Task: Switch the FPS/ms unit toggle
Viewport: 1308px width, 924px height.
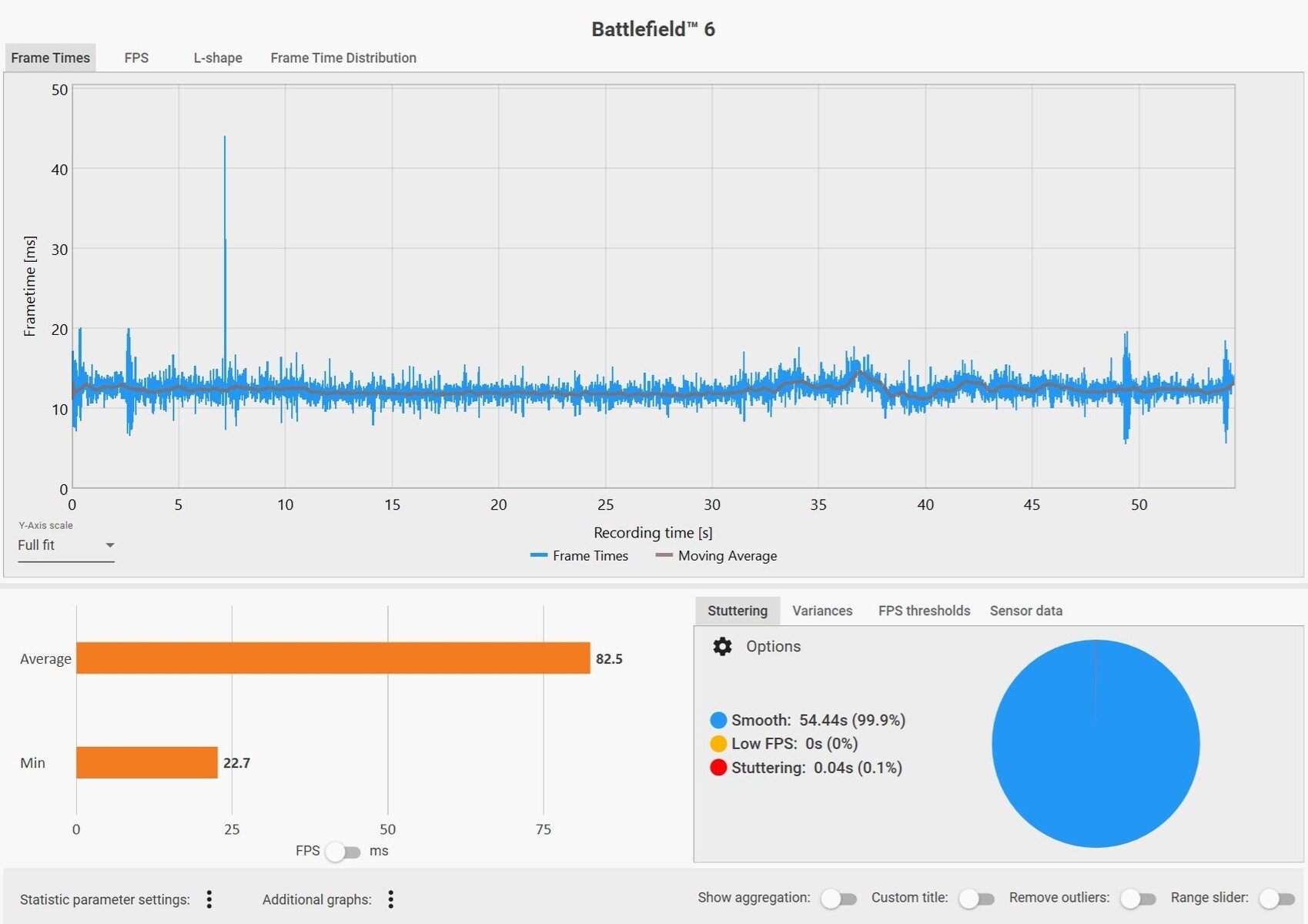Action: tap(343, 852)
